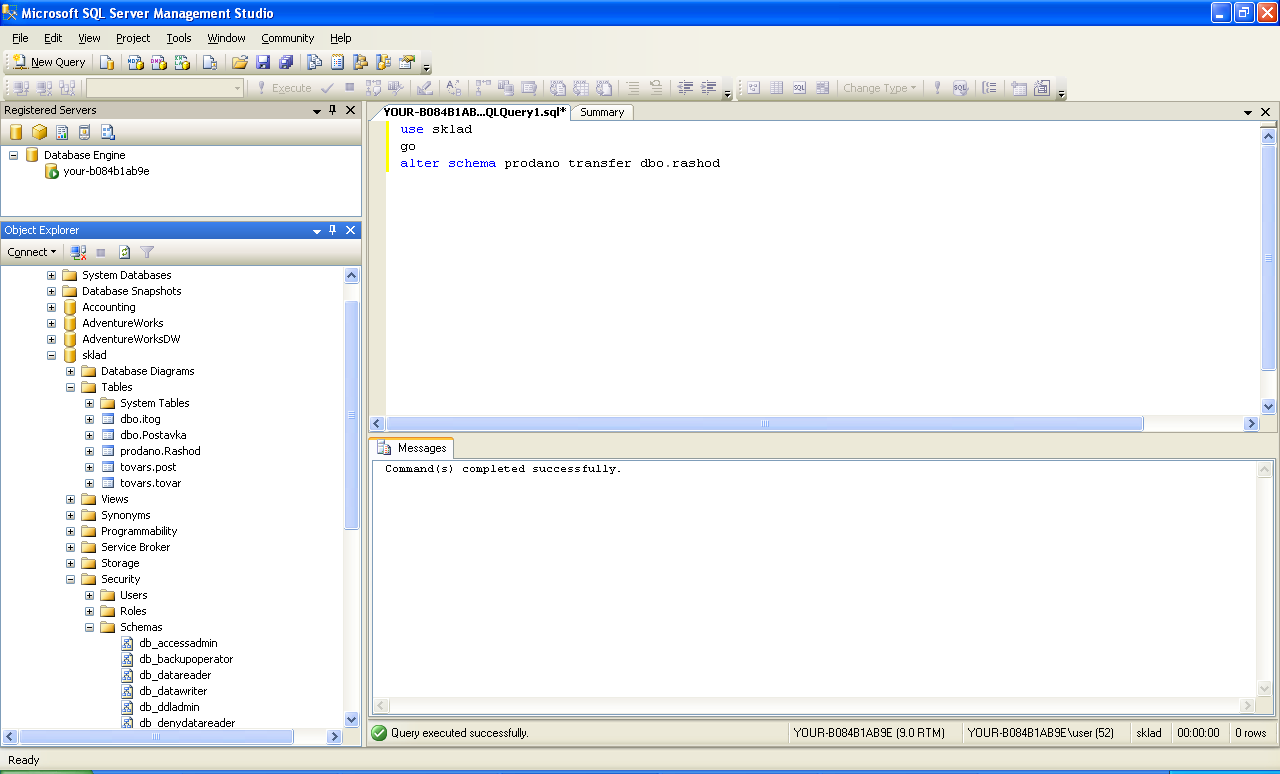Collapse the Database Engine node

pos(14,155)
